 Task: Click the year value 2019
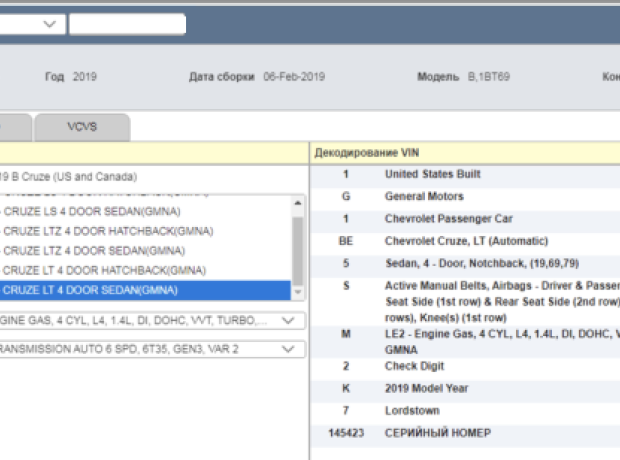(x=85, y=77)
